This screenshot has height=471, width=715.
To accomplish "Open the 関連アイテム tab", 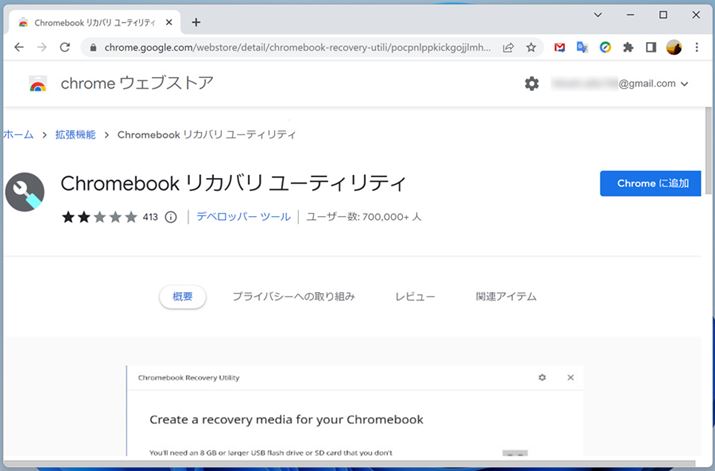I will [x=506, y=296].
